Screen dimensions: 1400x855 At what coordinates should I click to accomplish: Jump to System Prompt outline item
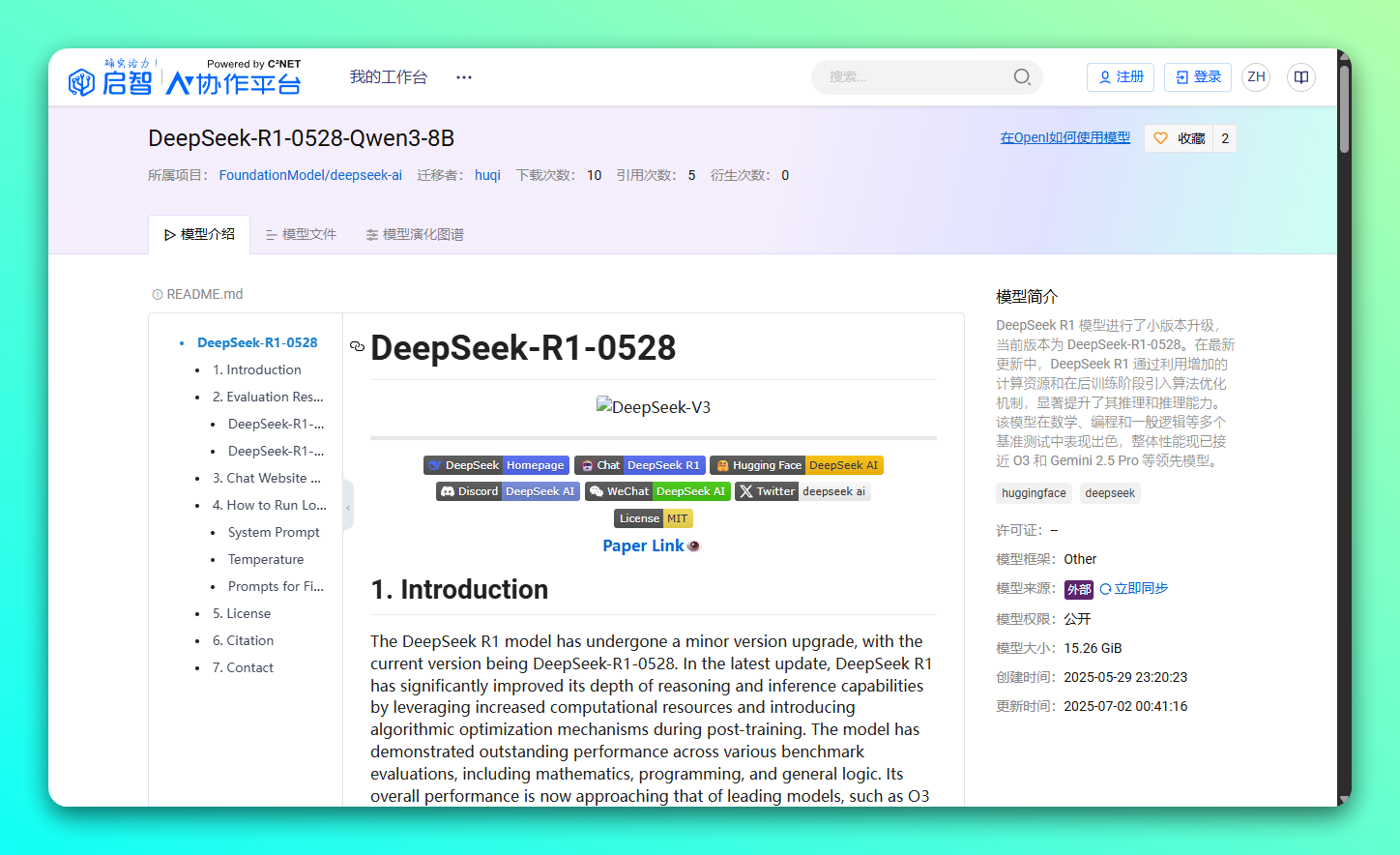tap(274, 532)
